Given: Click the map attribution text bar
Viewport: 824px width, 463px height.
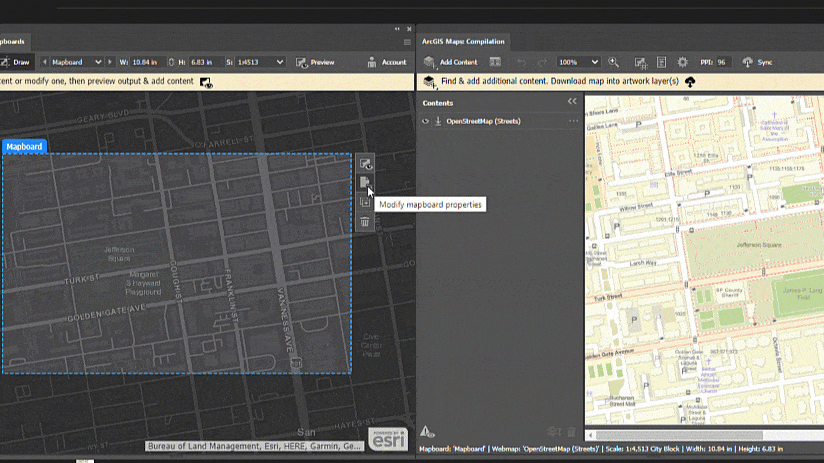Looking at the screenshot, I should pos(254,446).
